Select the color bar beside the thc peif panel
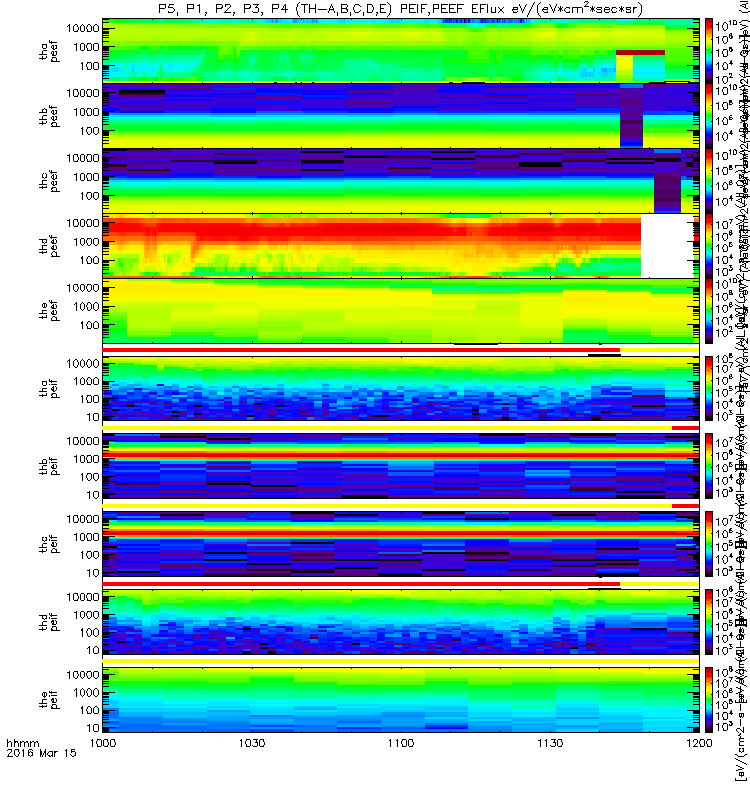 [709, 544]
